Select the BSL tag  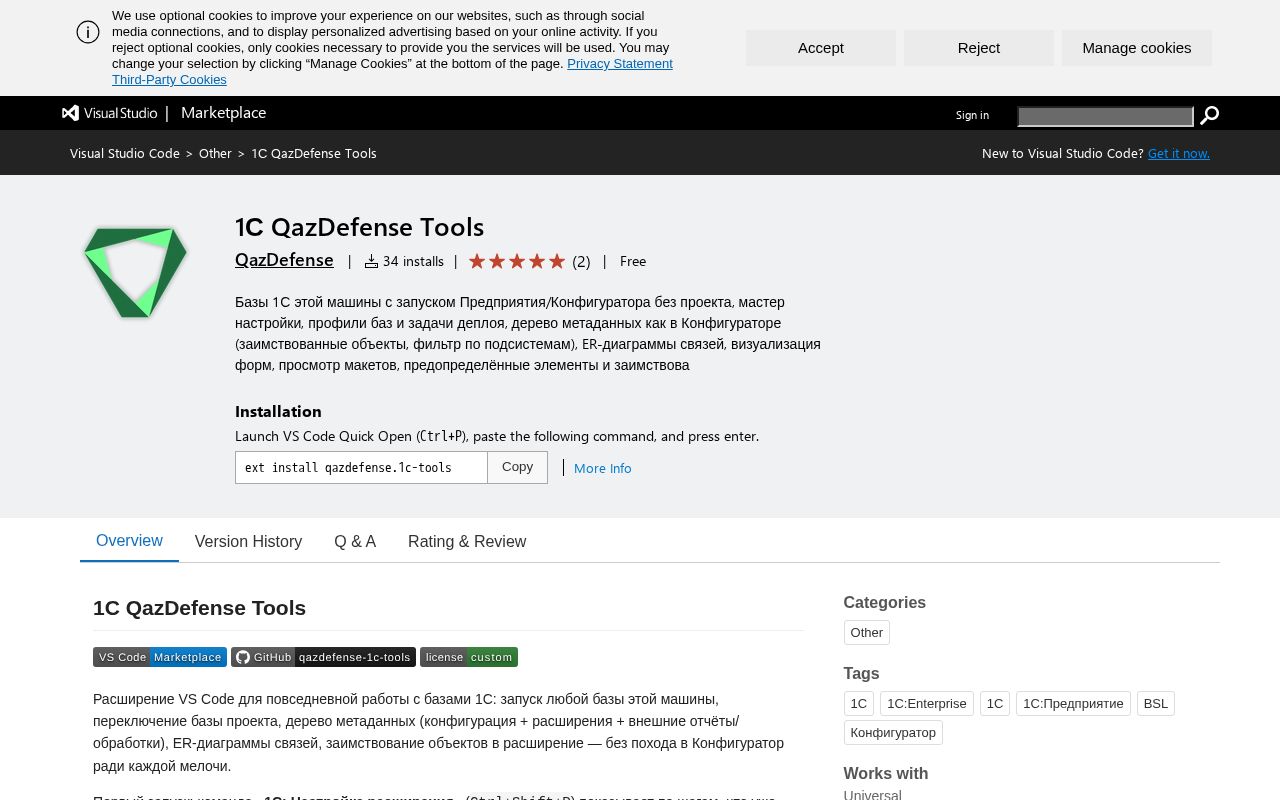1156,703
